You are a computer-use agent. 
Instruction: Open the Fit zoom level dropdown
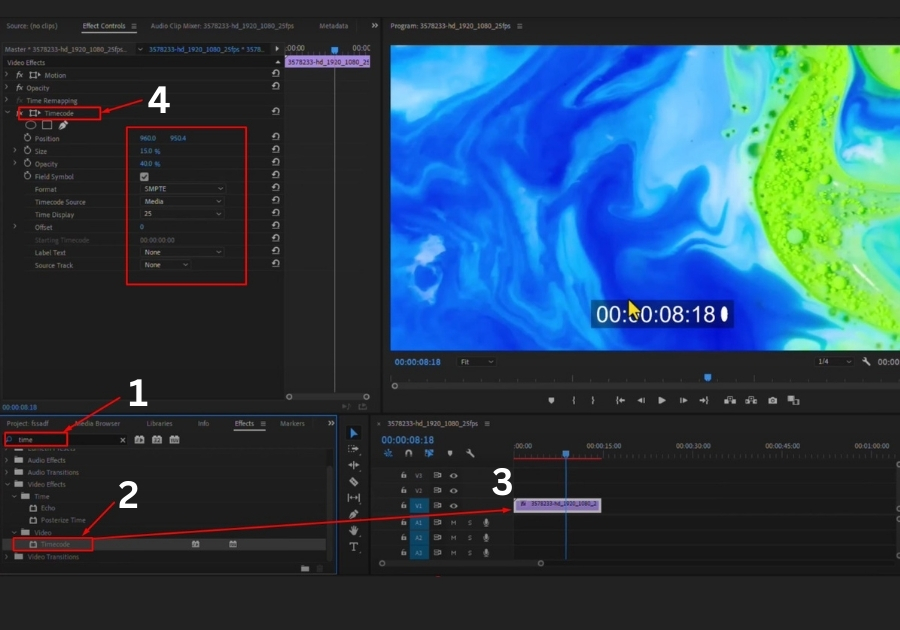coord(476,361)
